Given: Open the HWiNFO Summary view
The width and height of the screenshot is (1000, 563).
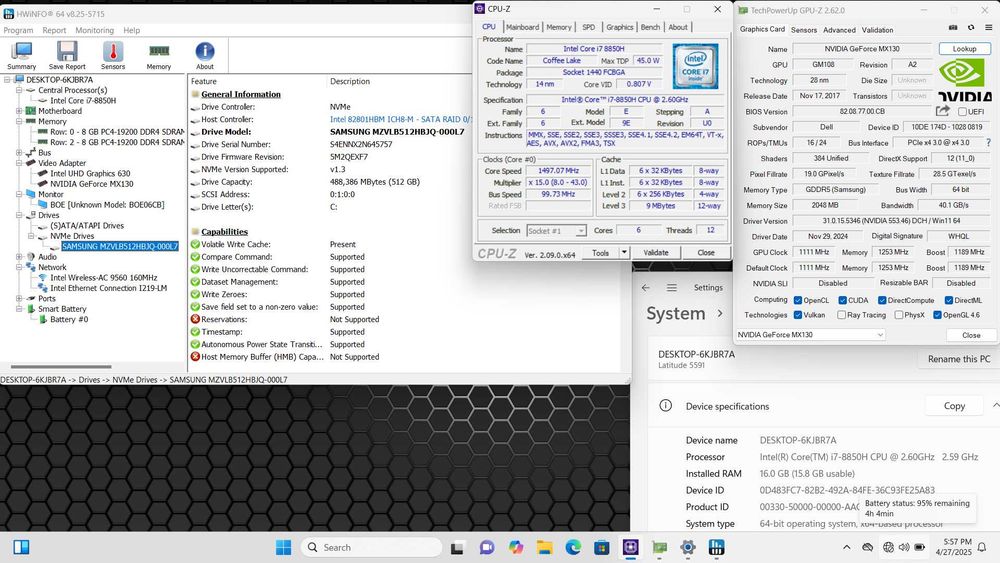Looking at the screenshot, I should 21,54.
